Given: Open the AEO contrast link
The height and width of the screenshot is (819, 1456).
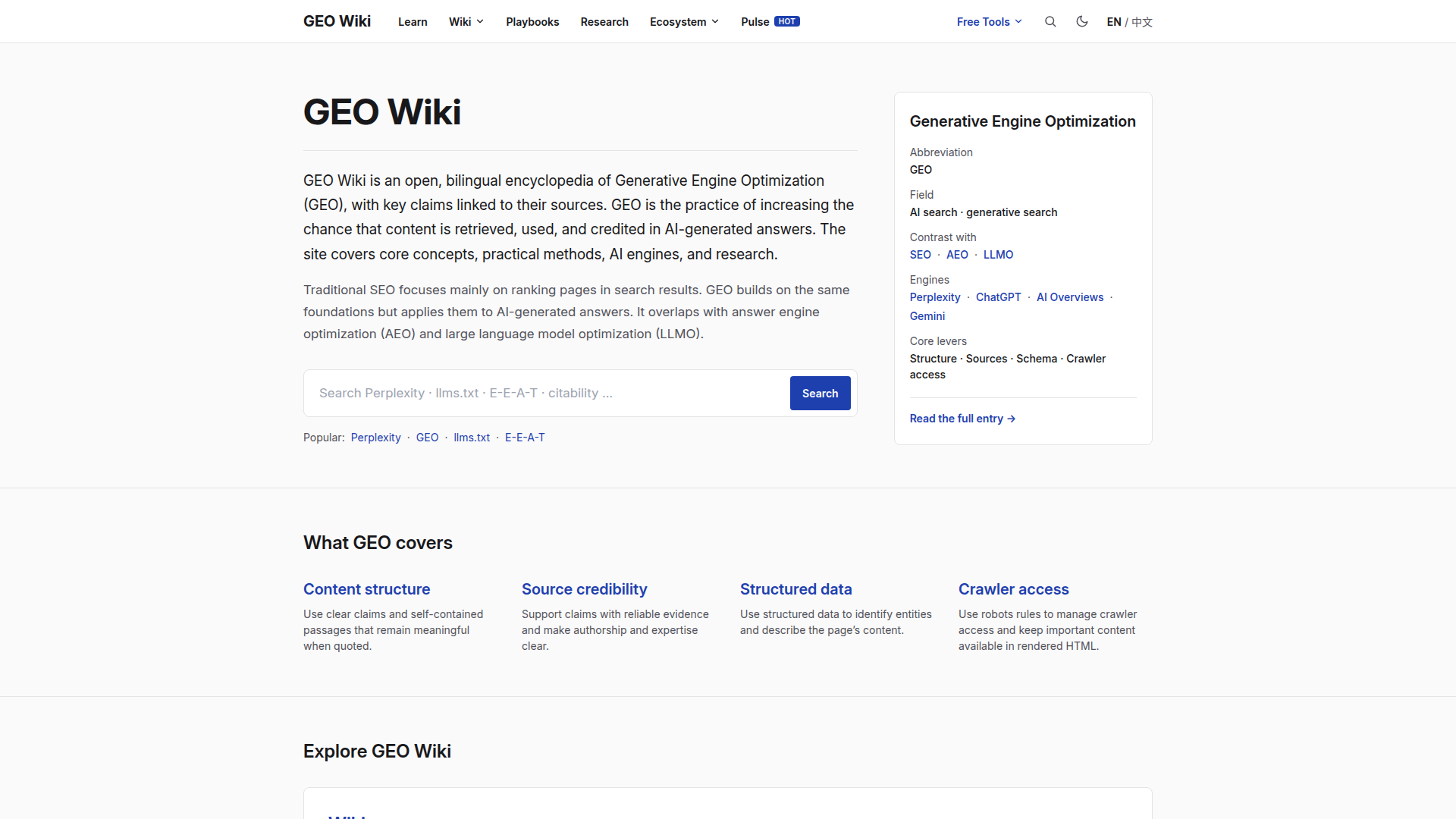Looking at the screenshot, I should (x=957, y=255).
